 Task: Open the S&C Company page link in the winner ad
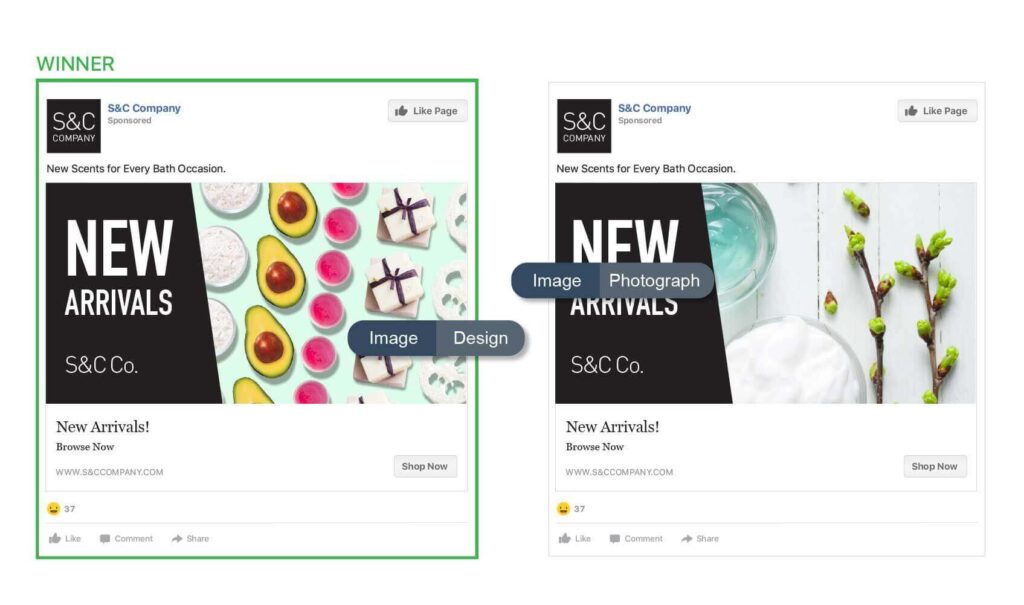point(144,108)
